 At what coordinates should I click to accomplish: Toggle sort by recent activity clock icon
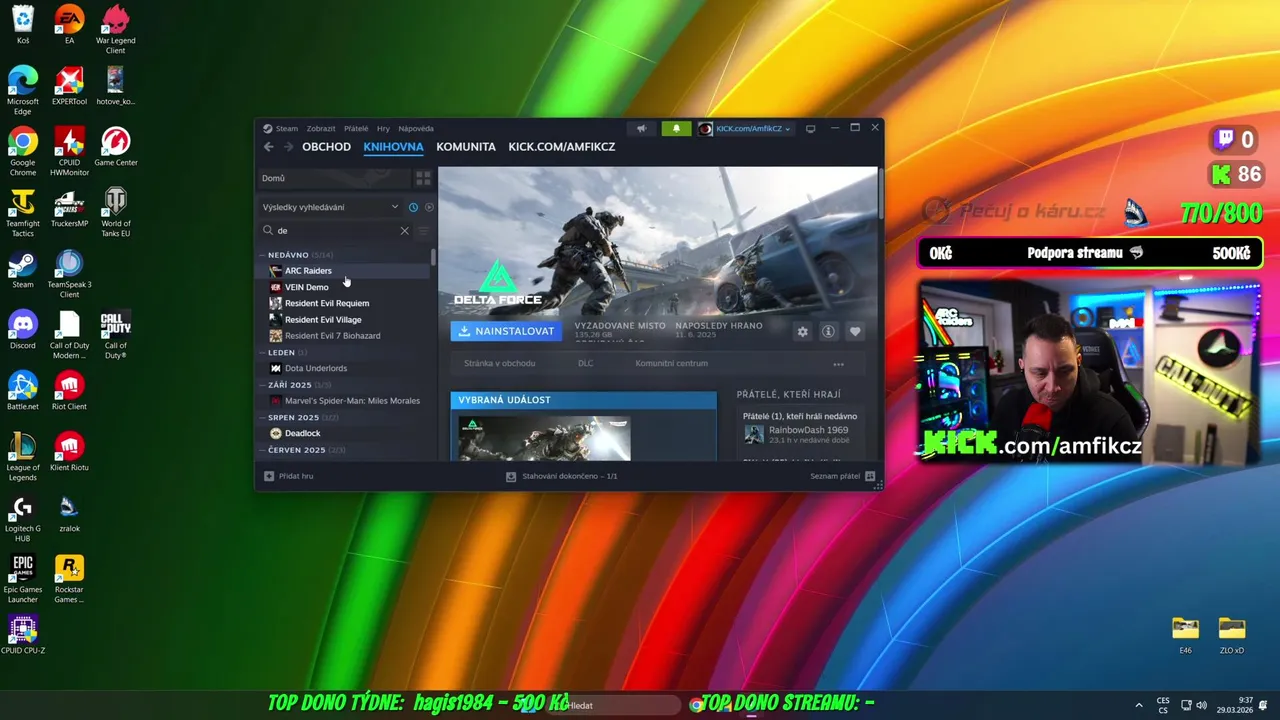(413, 207)
